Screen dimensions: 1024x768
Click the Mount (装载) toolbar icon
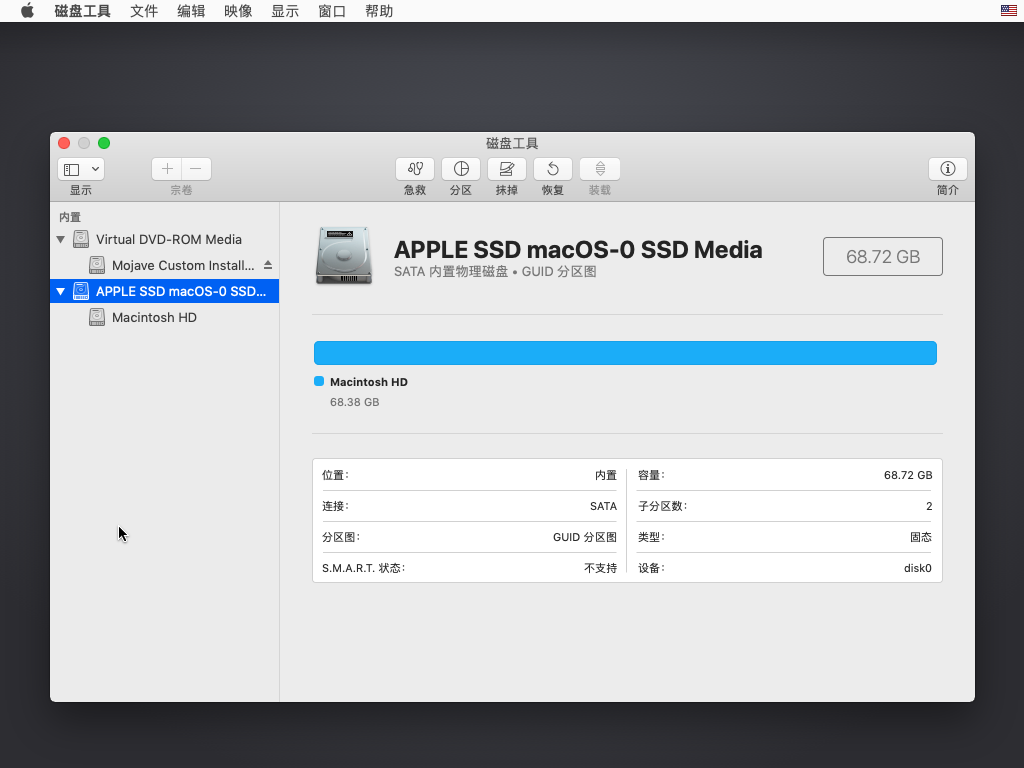[600, 169]
